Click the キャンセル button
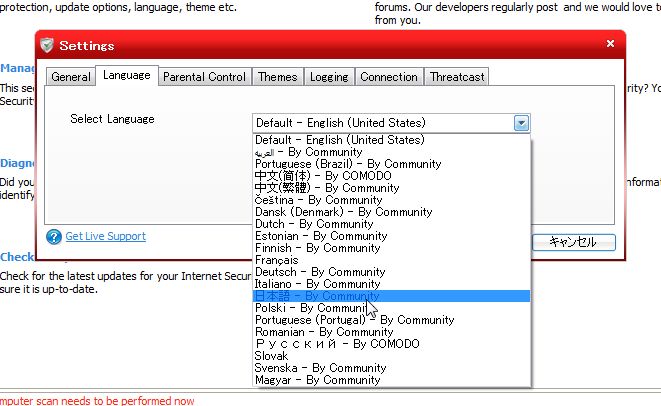This screenshot has height=406, width=661. [x=573, y=242]
